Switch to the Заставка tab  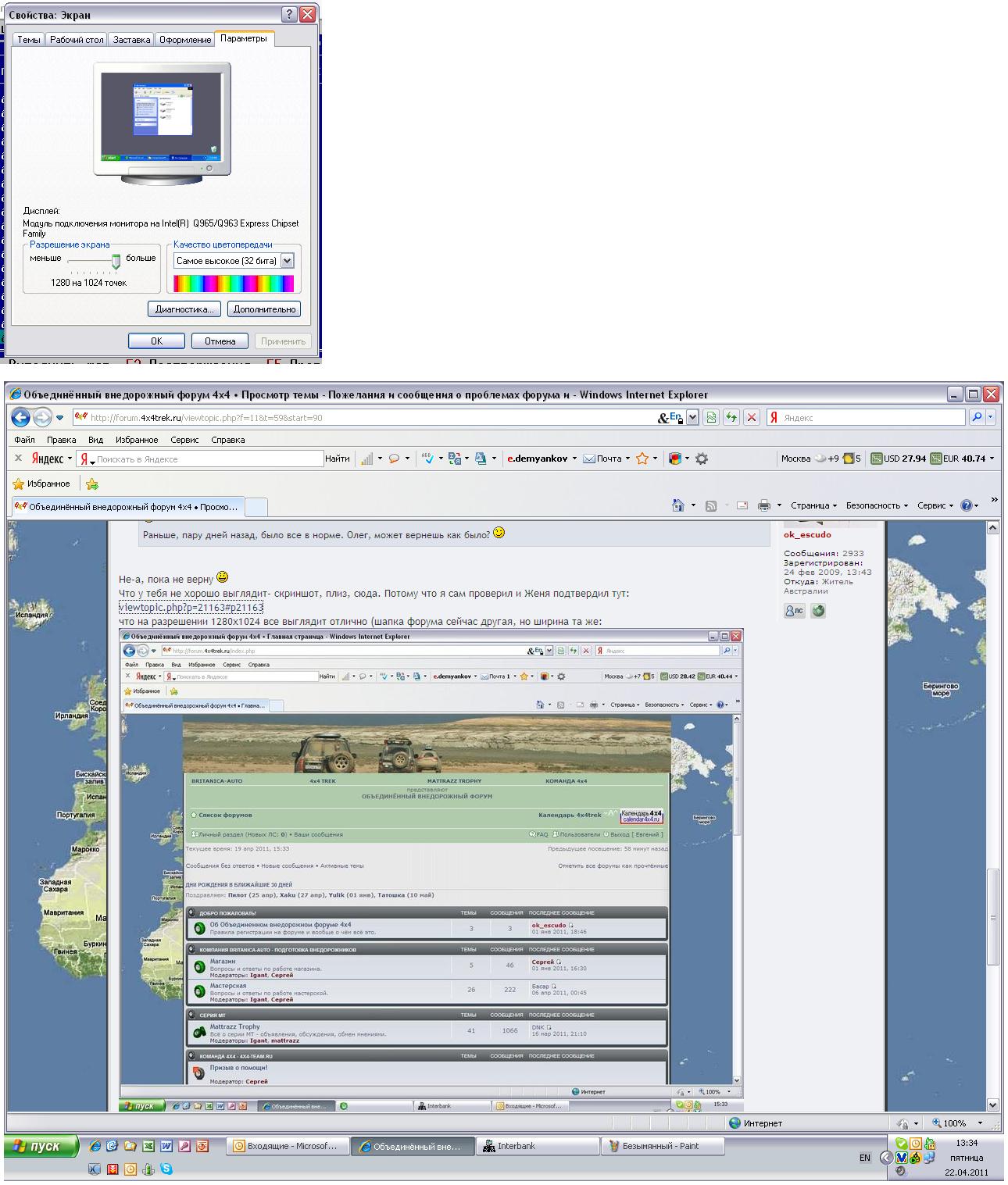pyautogui.click(x=131, y=39)
